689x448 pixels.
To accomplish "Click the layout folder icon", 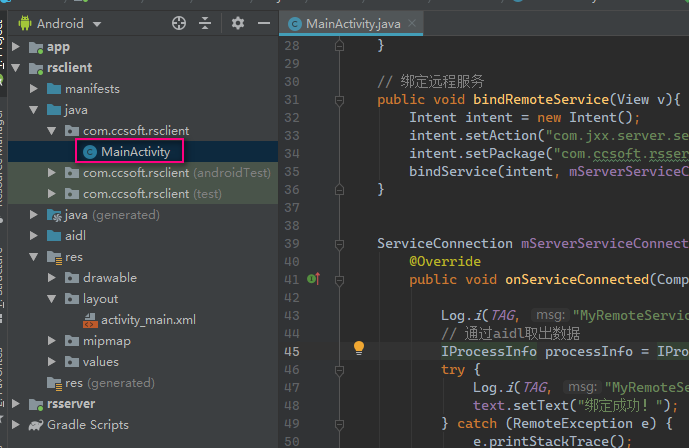I will pos(72,299).
